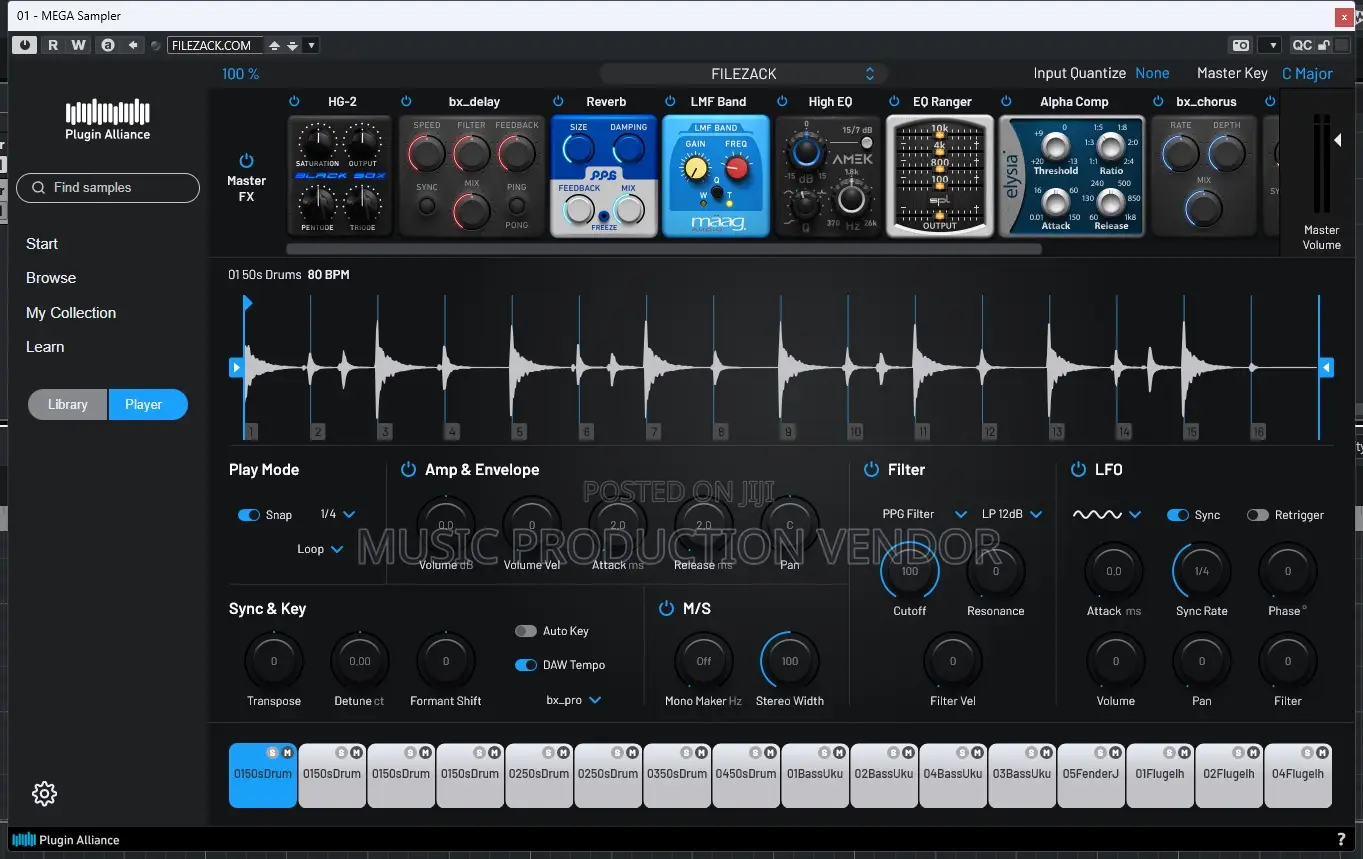Screen dimensions: 1363x859
Task: Open the help question mark icon
Action: click(x=1341, y=840)
